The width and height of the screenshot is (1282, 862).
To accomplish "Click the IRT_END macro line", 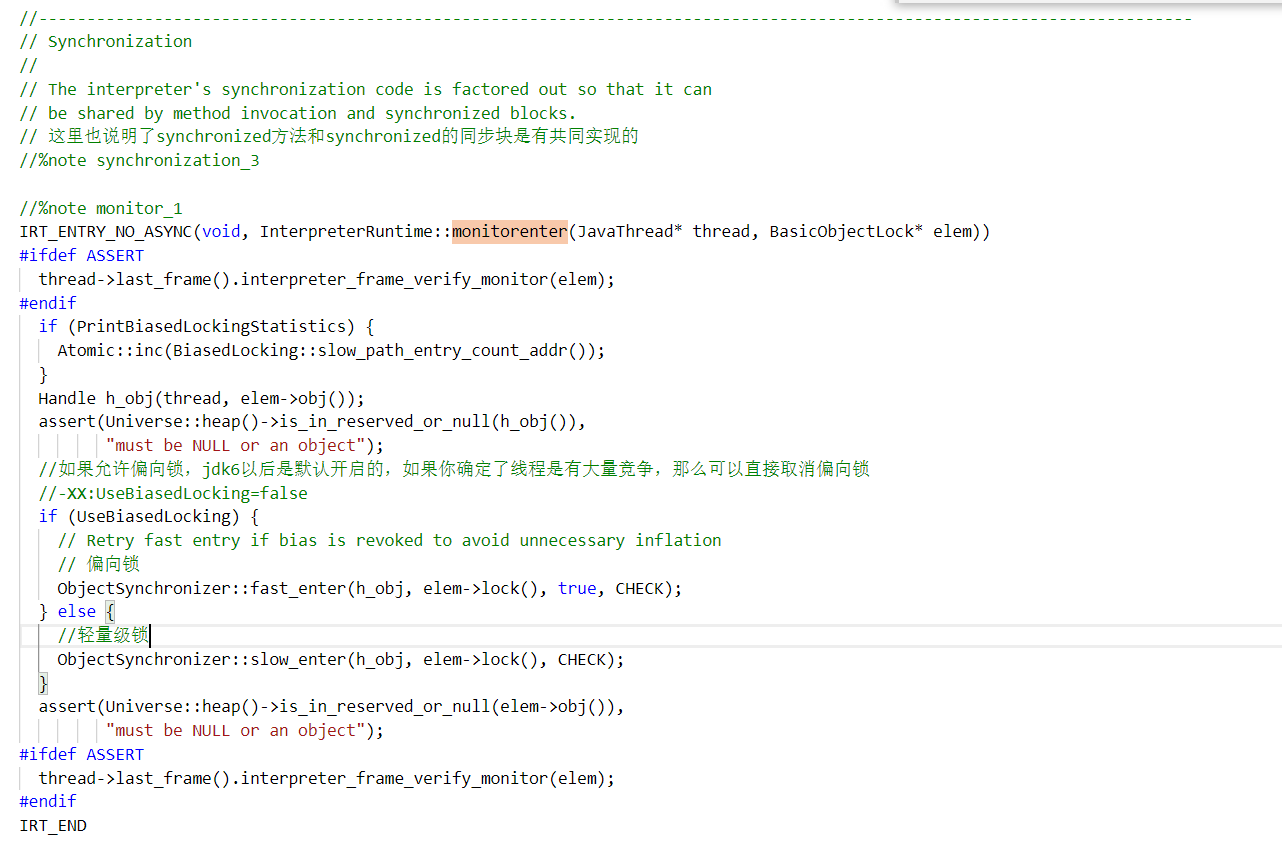I will pos(53,826).
